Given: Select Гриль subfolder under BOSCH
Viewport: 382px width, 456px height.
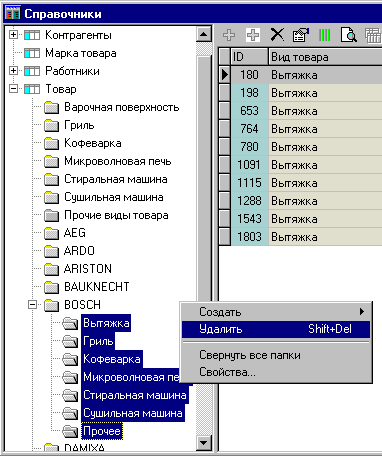Looking at the screenshot, I should pyautogui.click(x=98, y=341).
